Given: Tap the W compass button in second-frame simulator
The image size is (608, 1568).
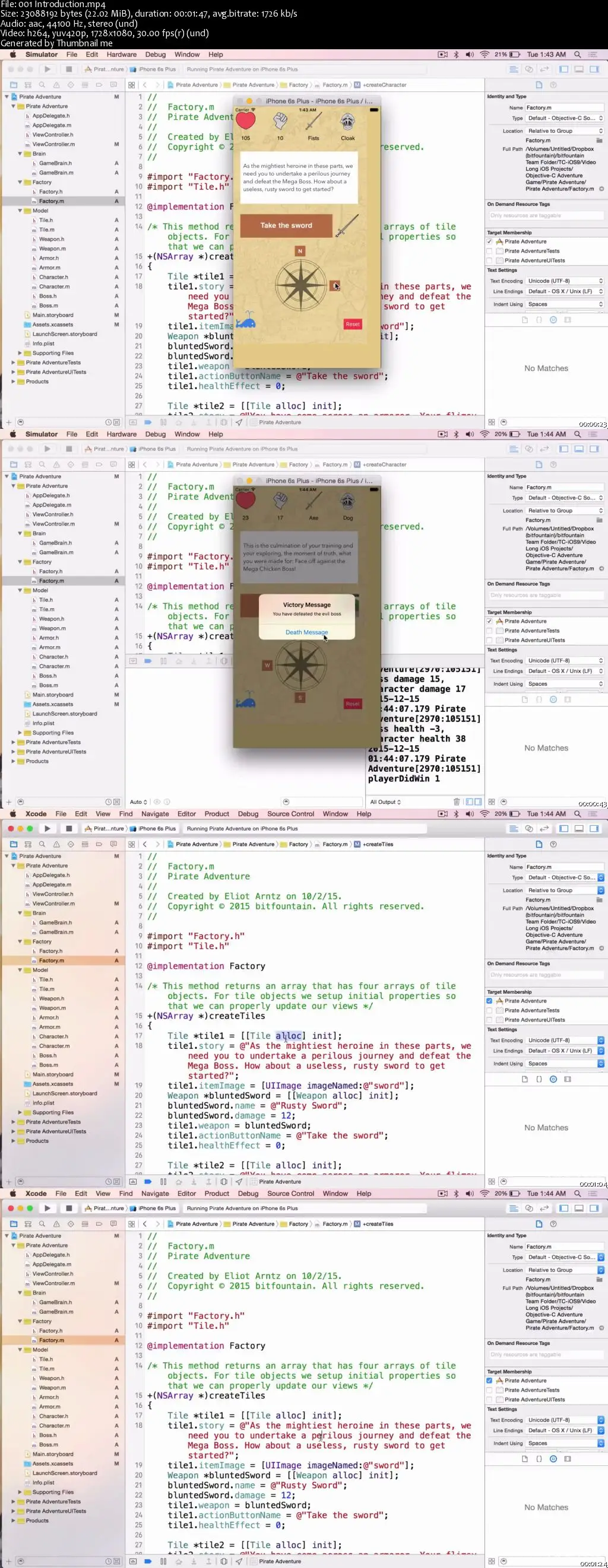Looking at the screenshot, I should pyautogui.click(x=267, y=665).
